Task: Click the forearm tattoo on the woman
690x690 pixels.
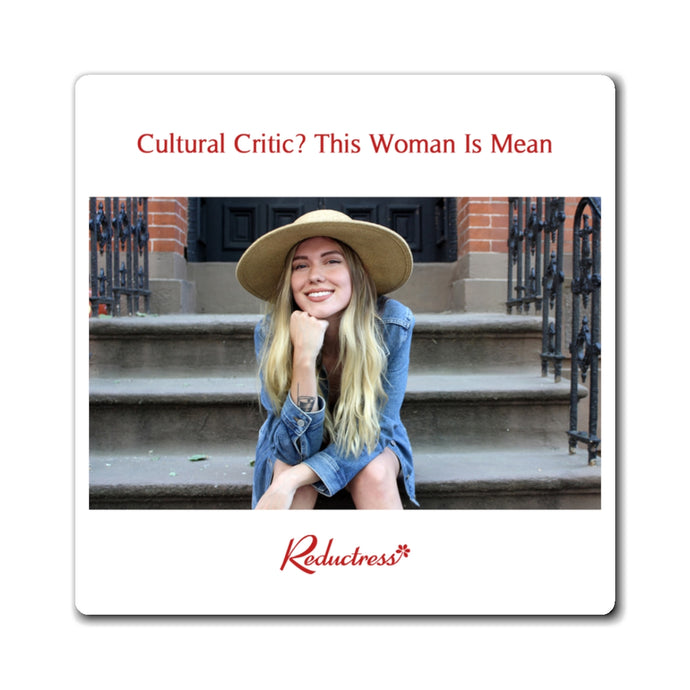Action: point(306,400)
